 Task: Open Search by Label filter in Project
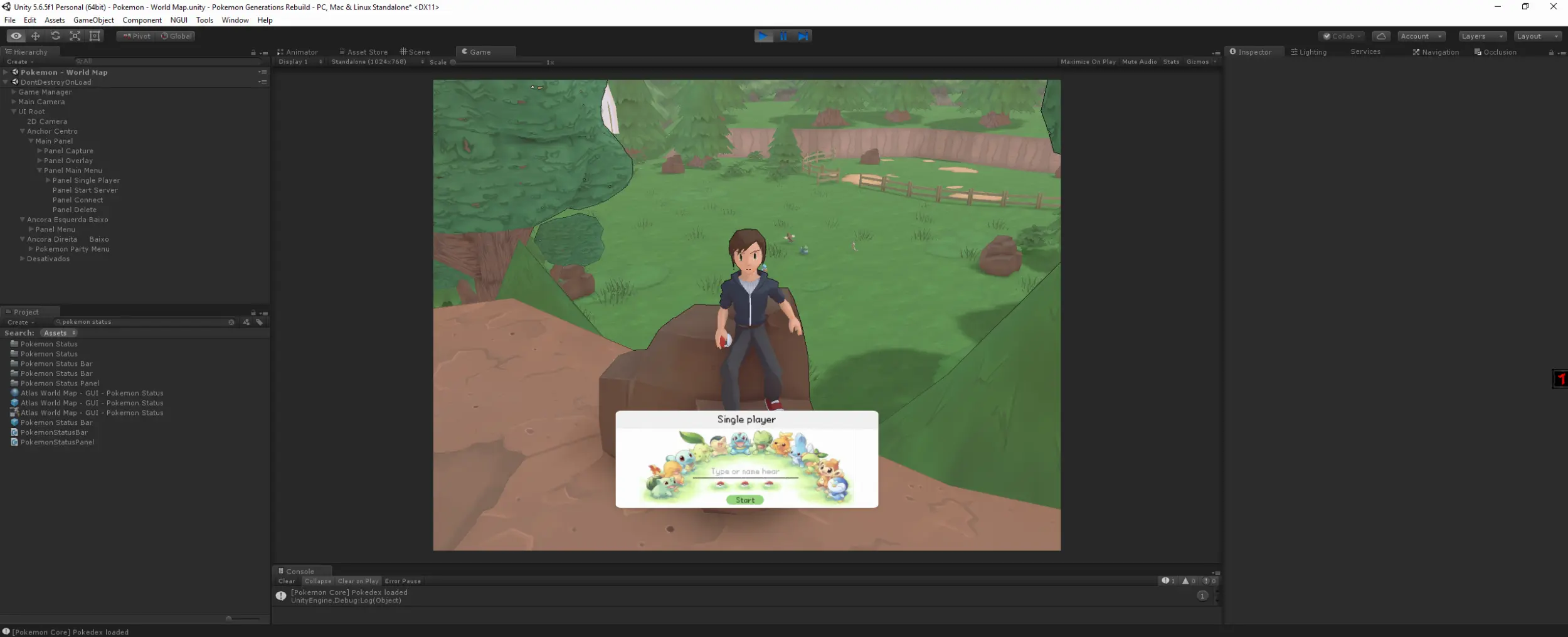pyautogui.click(x=260, y=322)
